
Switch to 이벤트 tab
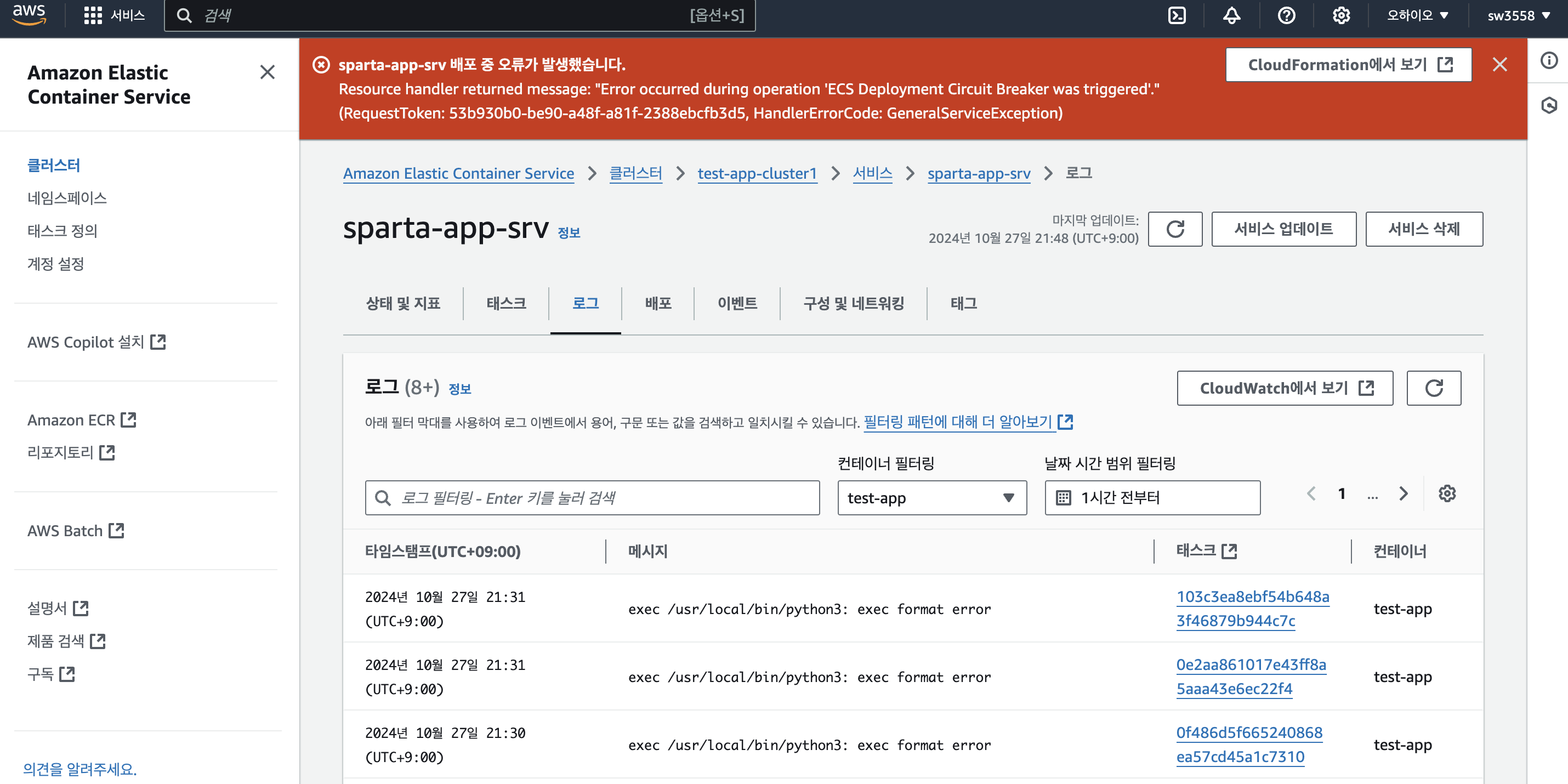point(737,303)
